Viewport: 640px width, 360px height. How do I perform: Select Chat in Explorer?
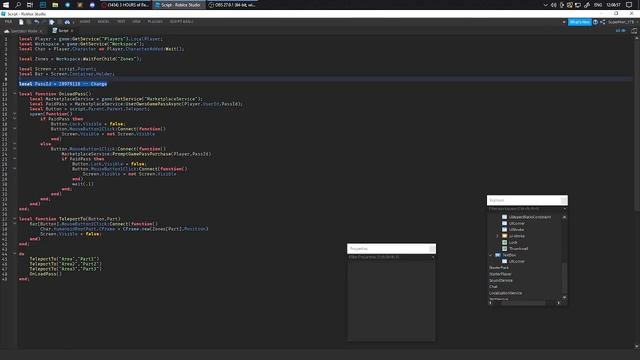[493, 287]
